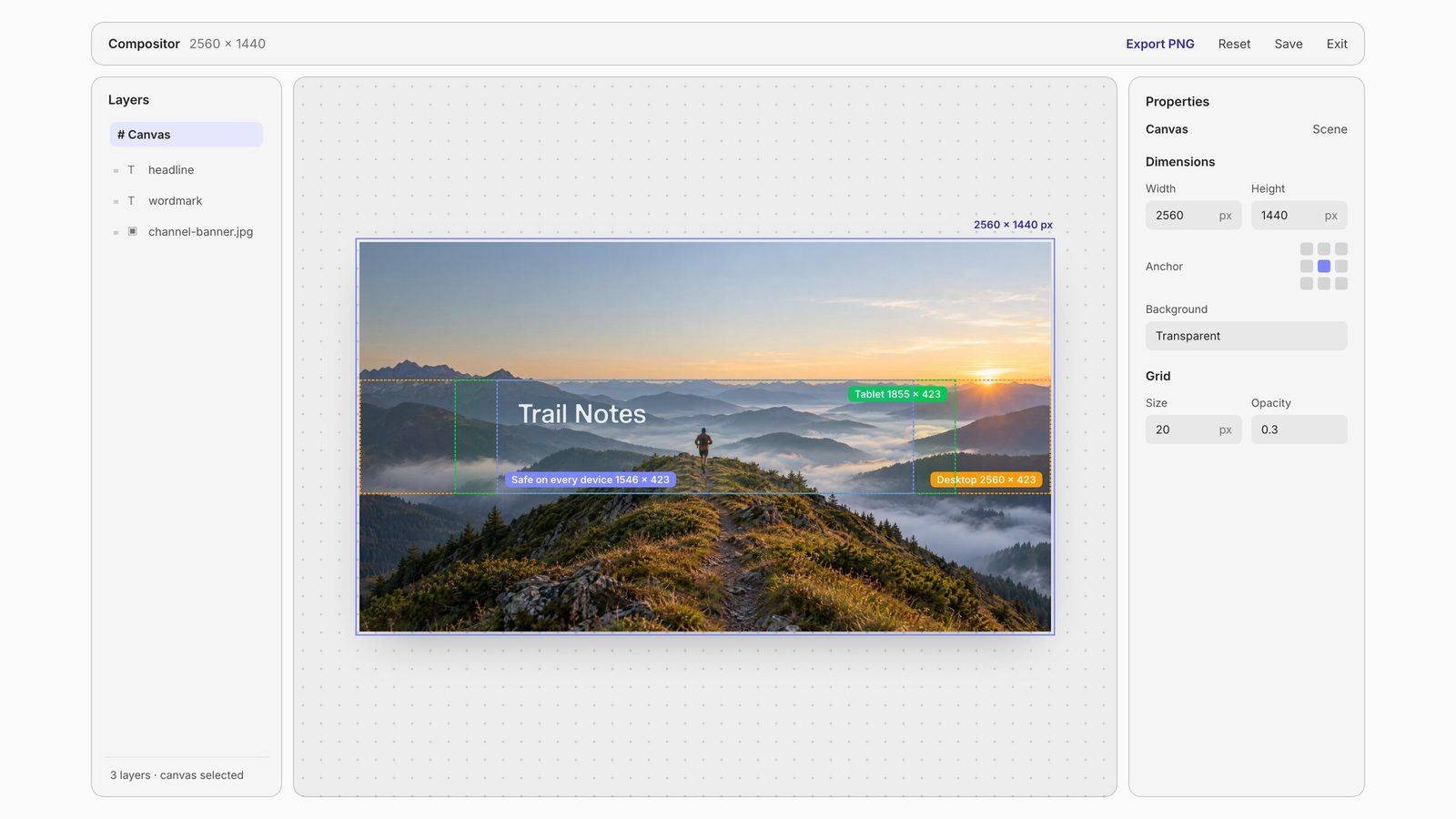
Task: Click the Grid Opacity field showing 0.3
Action: [x=1299, y=430]
